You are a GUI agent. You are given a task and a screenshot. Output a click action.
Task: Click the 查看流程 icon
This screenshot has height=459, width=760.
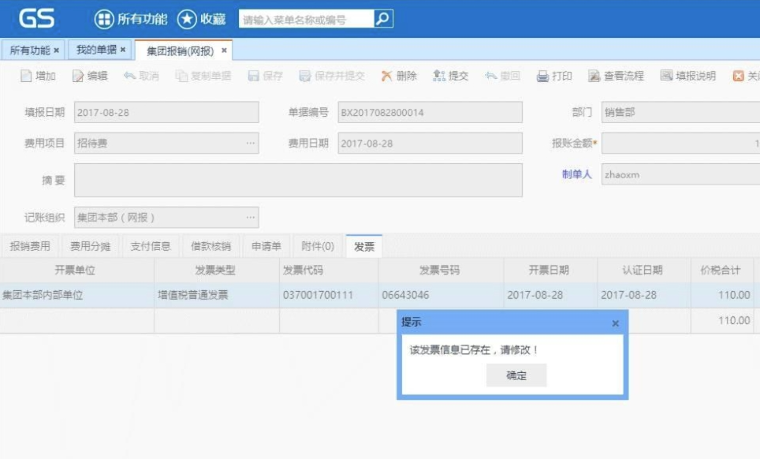(x=594, y=76)
